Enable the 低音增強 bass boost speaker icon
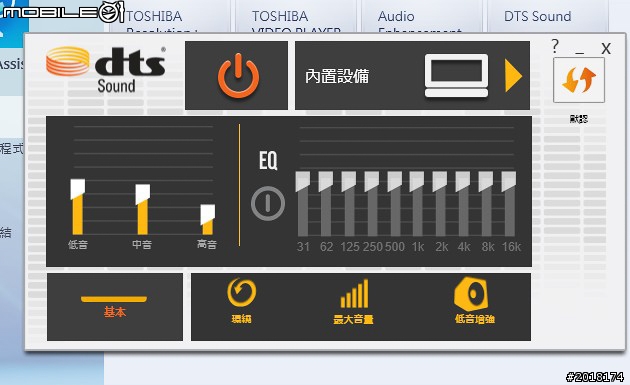The image size is (630, 385). point(471,294)
